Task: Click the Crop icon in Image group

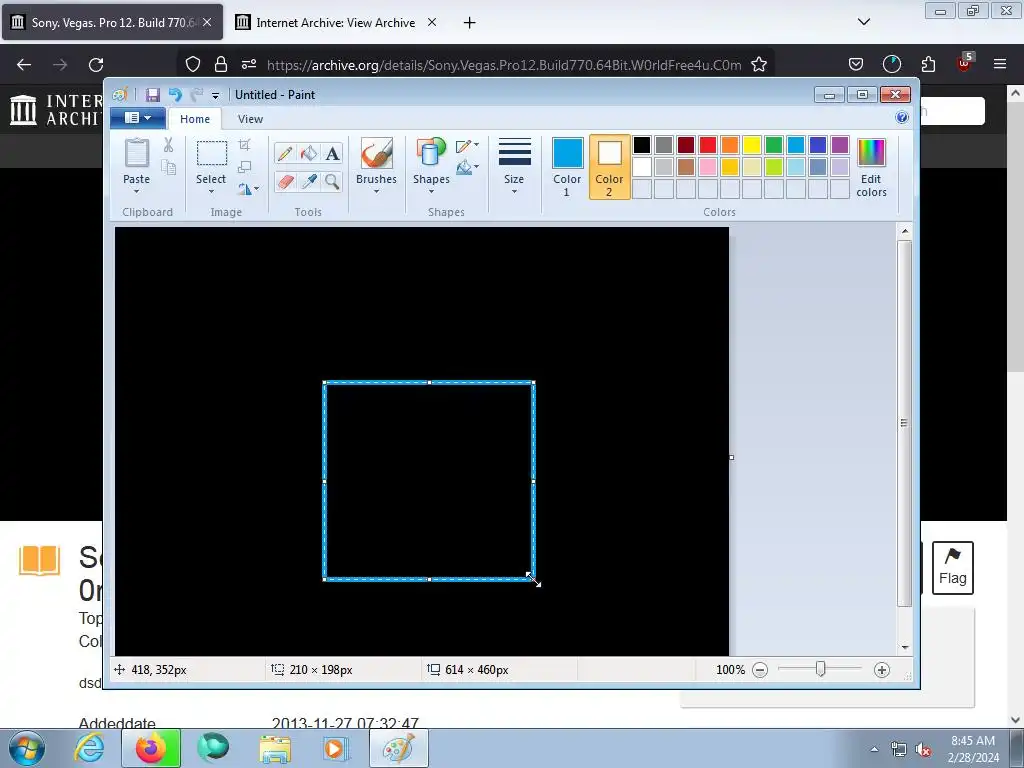Action: tap(245, 145)
